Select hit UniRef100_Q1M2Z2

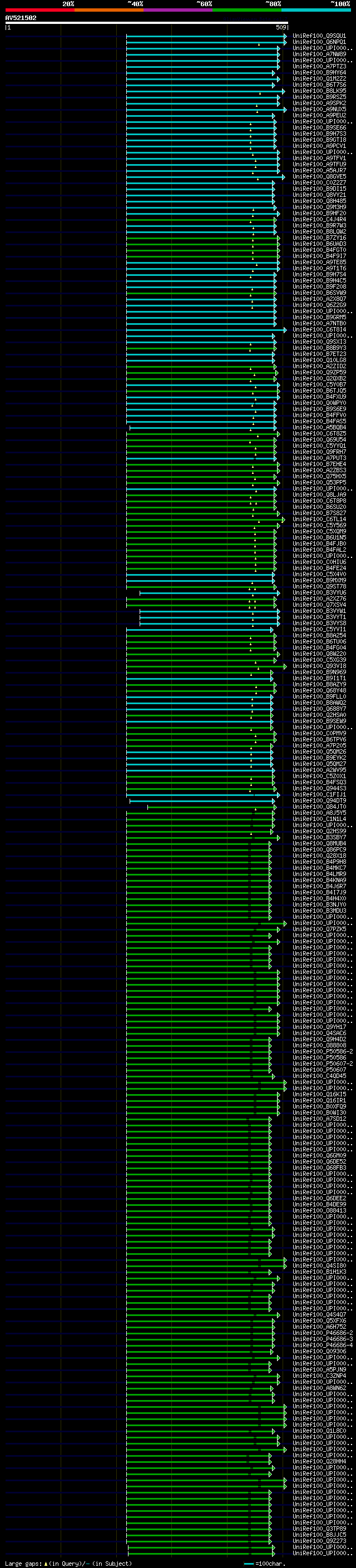click(319, 78)
